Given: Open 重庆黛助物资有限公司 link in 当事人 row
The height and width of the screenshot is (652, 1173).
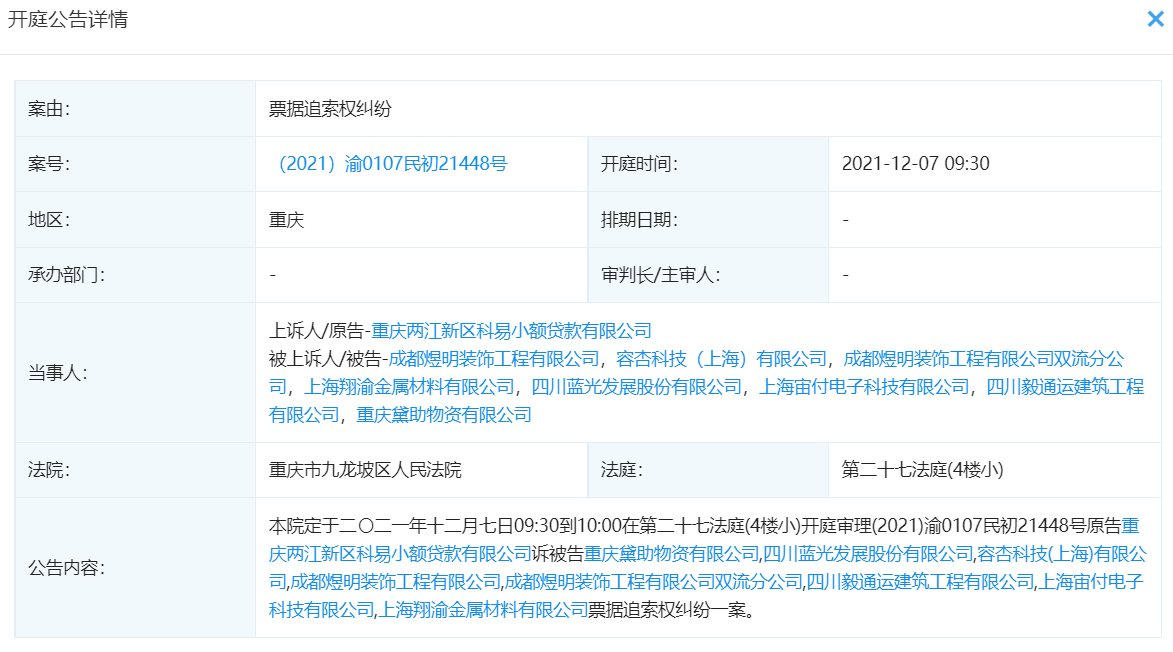Looking at the screenshot, I should coord(444,414).
